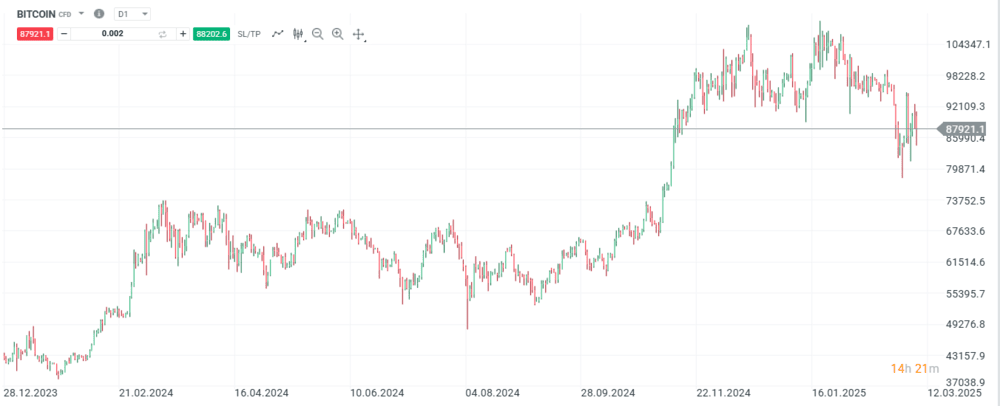Toggle the volume units swap icon
Screen dimensions: 1000x406
tap(163, 34)
